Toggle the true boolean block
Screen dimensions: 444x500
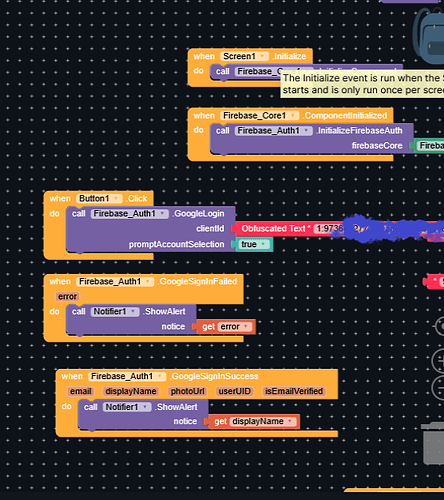(254, 244)
